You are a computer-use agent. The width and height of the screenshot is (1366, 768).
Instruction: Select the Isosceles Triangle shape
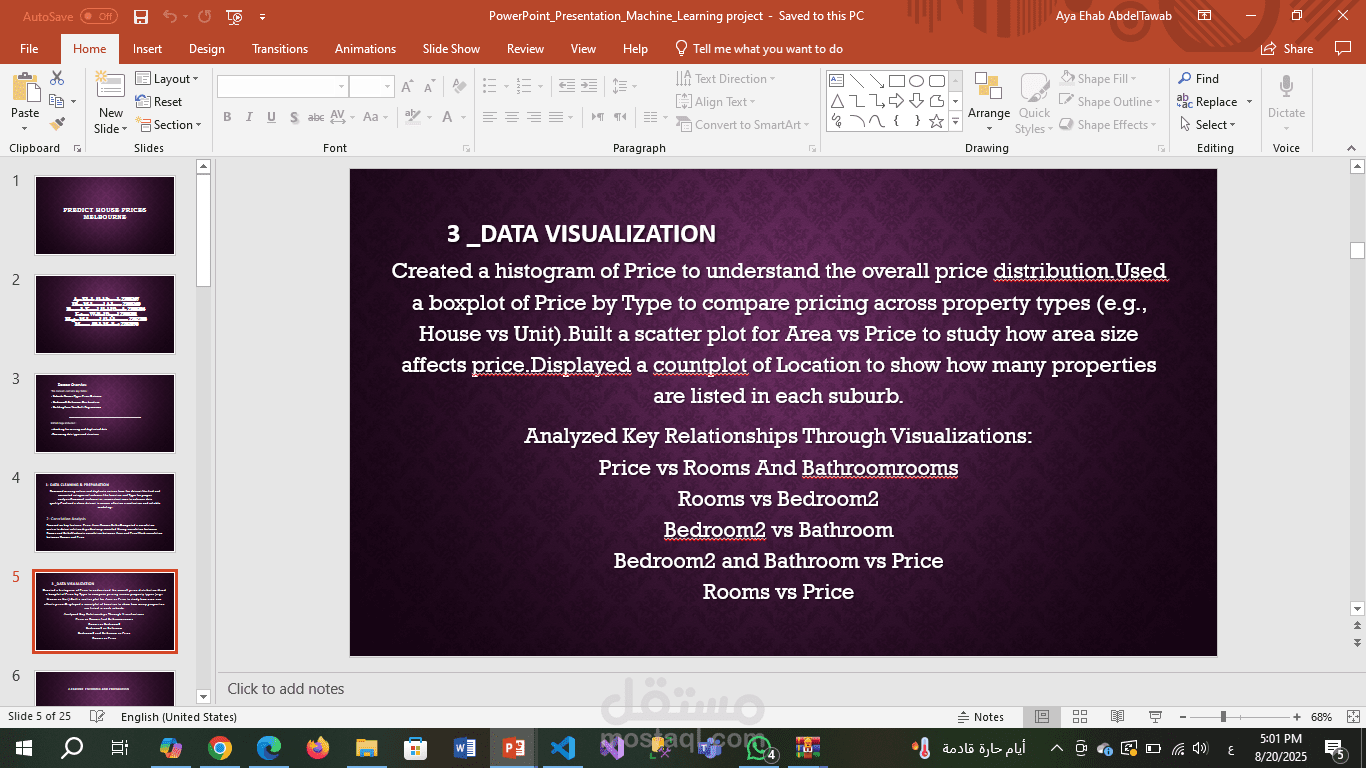(x=836, y=100)
